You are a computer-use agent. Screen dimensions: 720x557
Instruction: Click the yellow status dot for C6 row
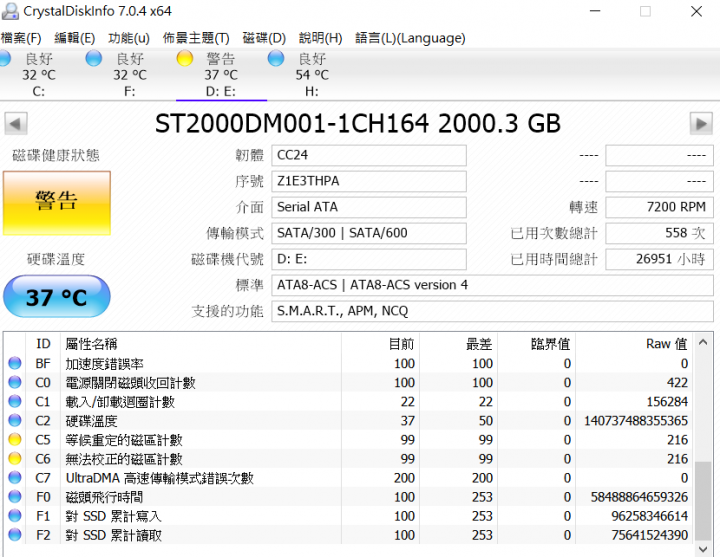[15, 459]
